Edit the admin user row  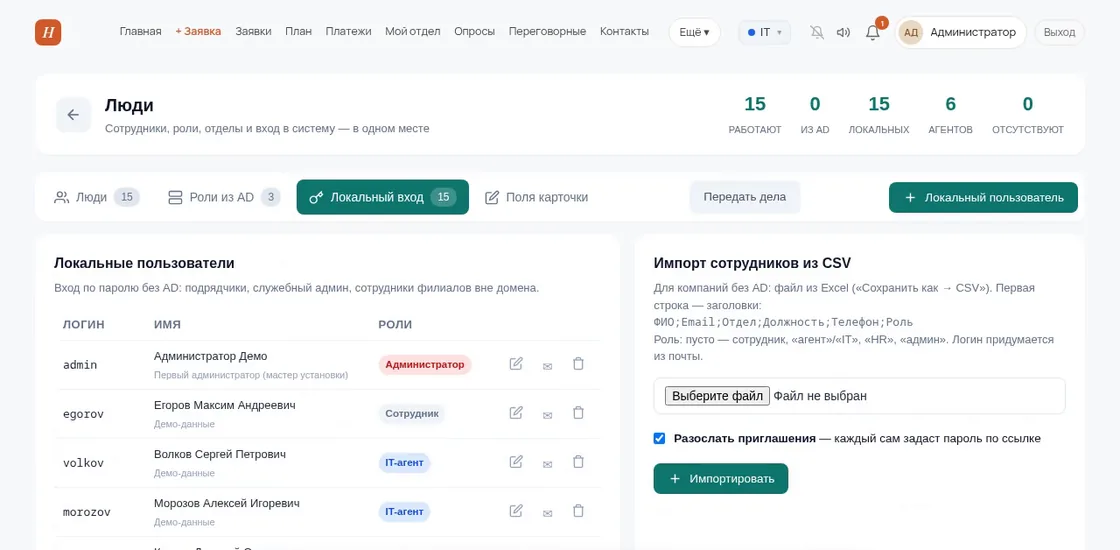[516, 364]
